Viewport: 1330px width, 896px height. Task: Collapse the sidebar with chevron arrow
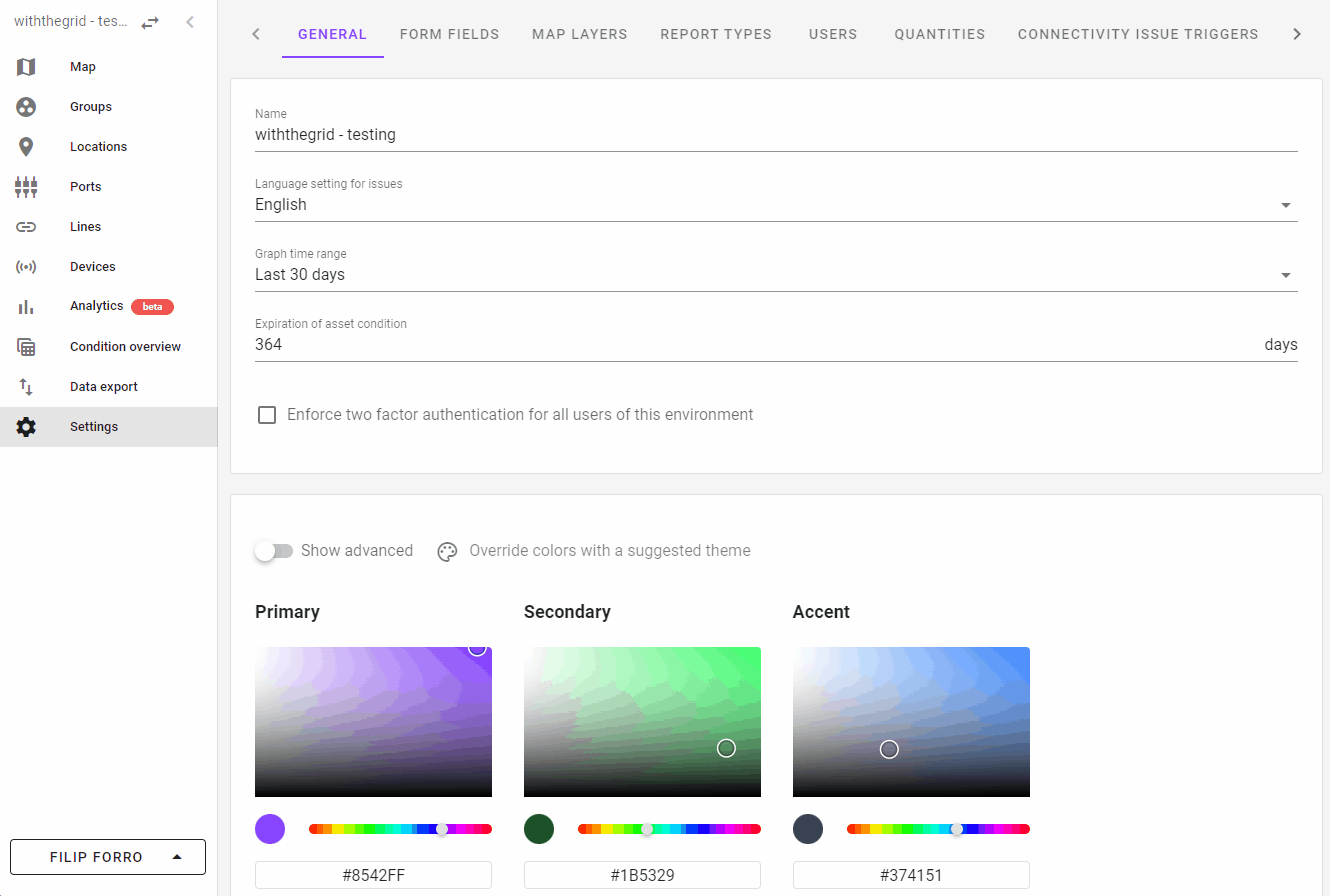(x=190, y=22)
